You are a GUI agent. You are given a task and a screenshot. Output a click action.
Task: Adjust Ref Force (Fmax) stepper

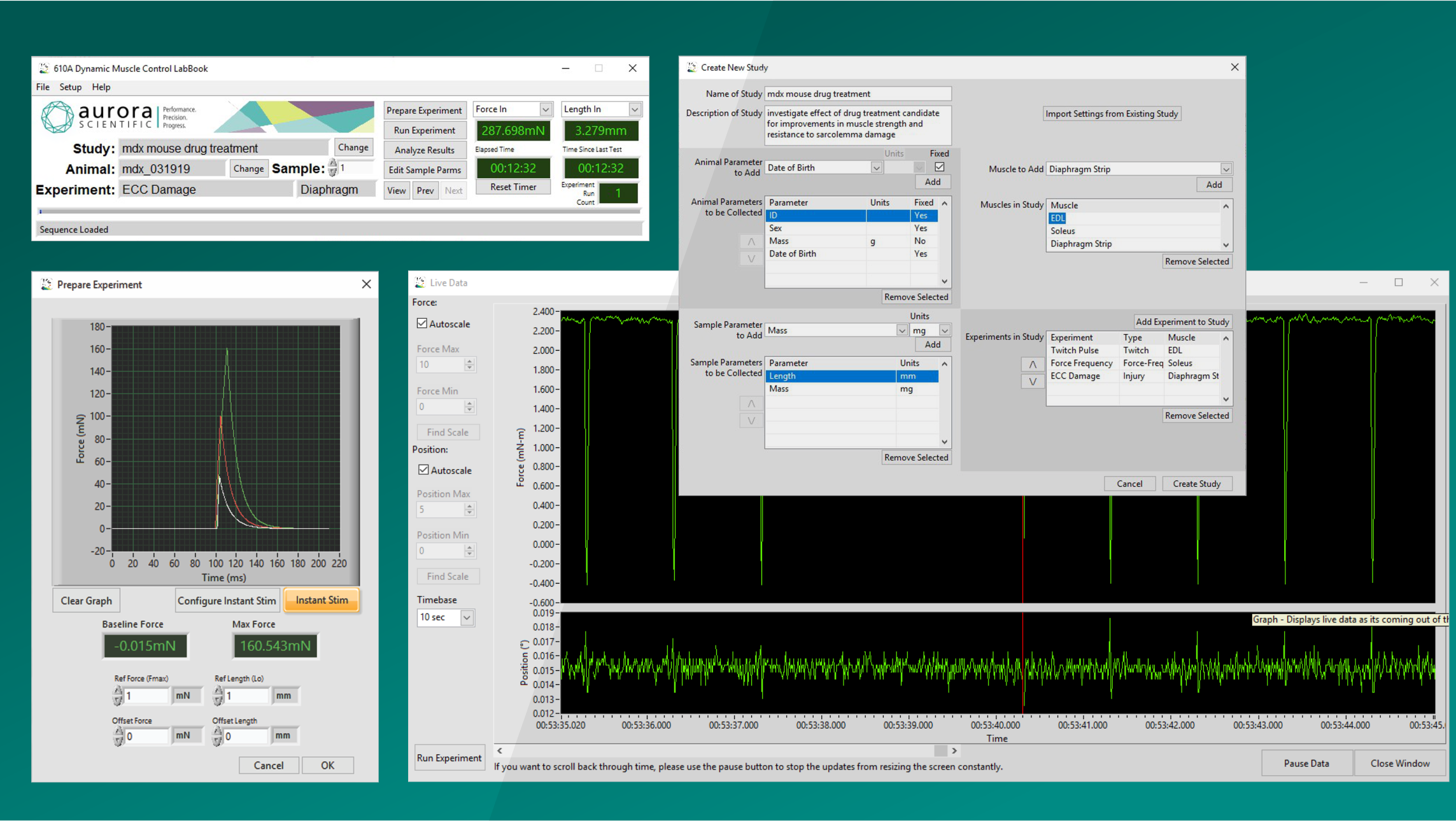click(x=118, y=696)
